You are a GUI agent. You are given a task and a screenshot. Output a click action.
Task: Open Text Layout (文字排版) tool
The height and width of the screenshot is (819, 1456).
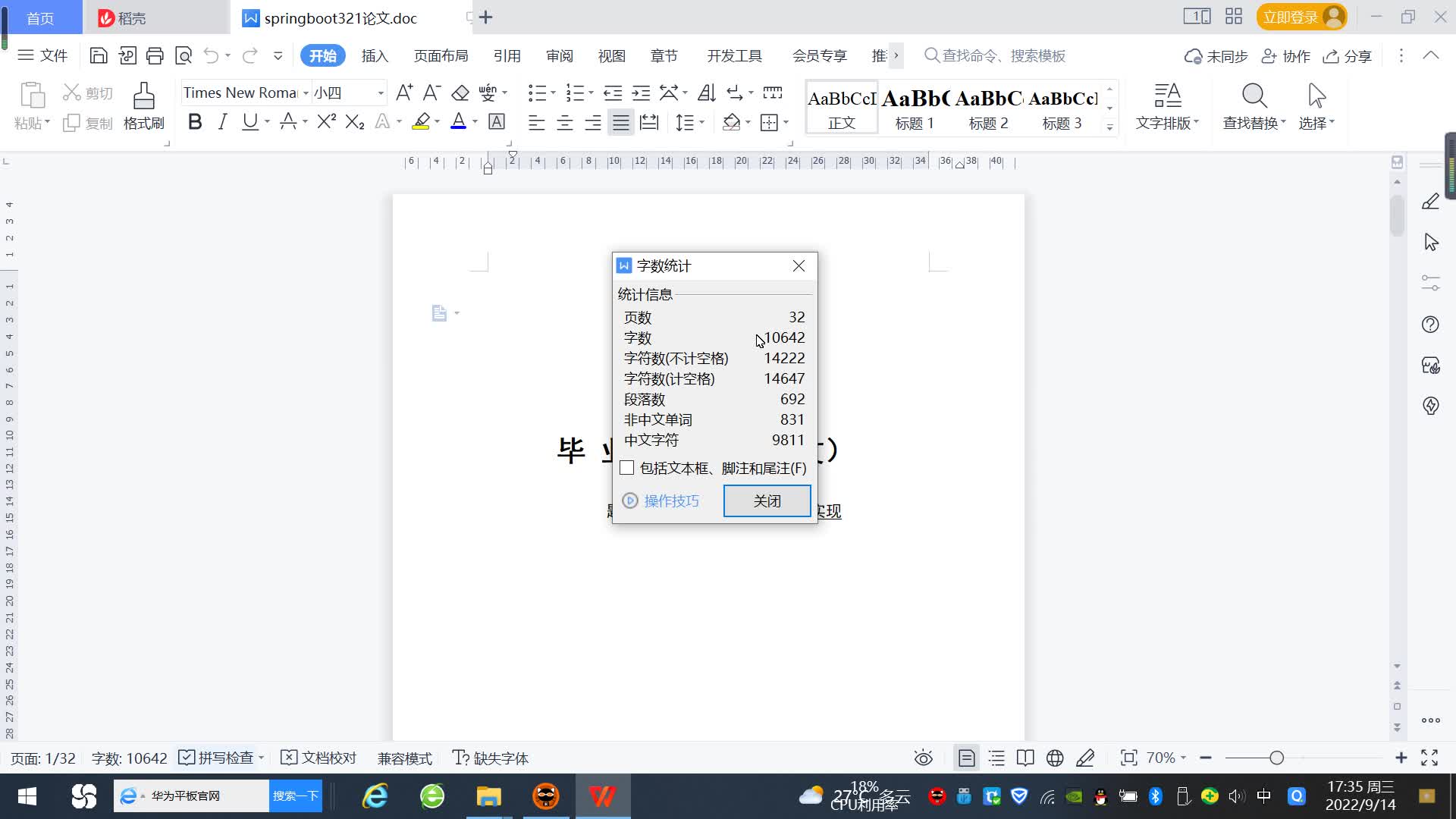click(x=1167, y=106)
